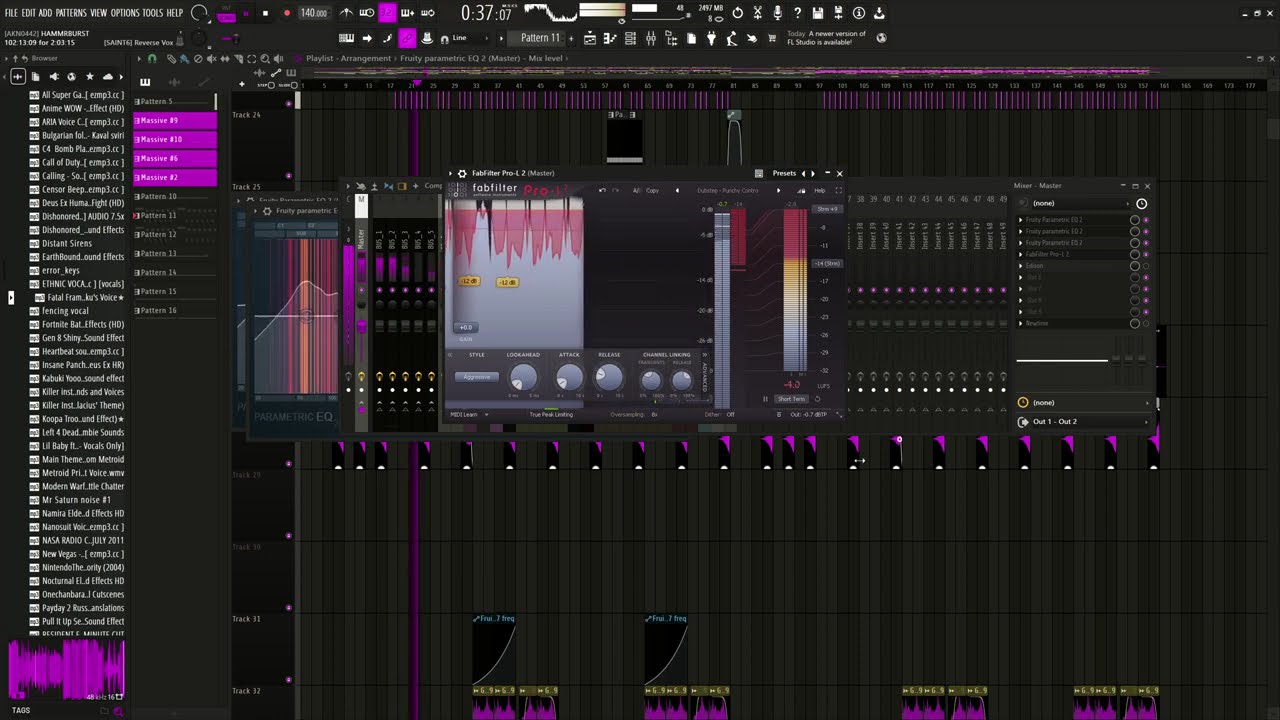This screenshot has width=1280, height=720.
Task: Select the Massive #9 pattern
Action: pos(175,120)
